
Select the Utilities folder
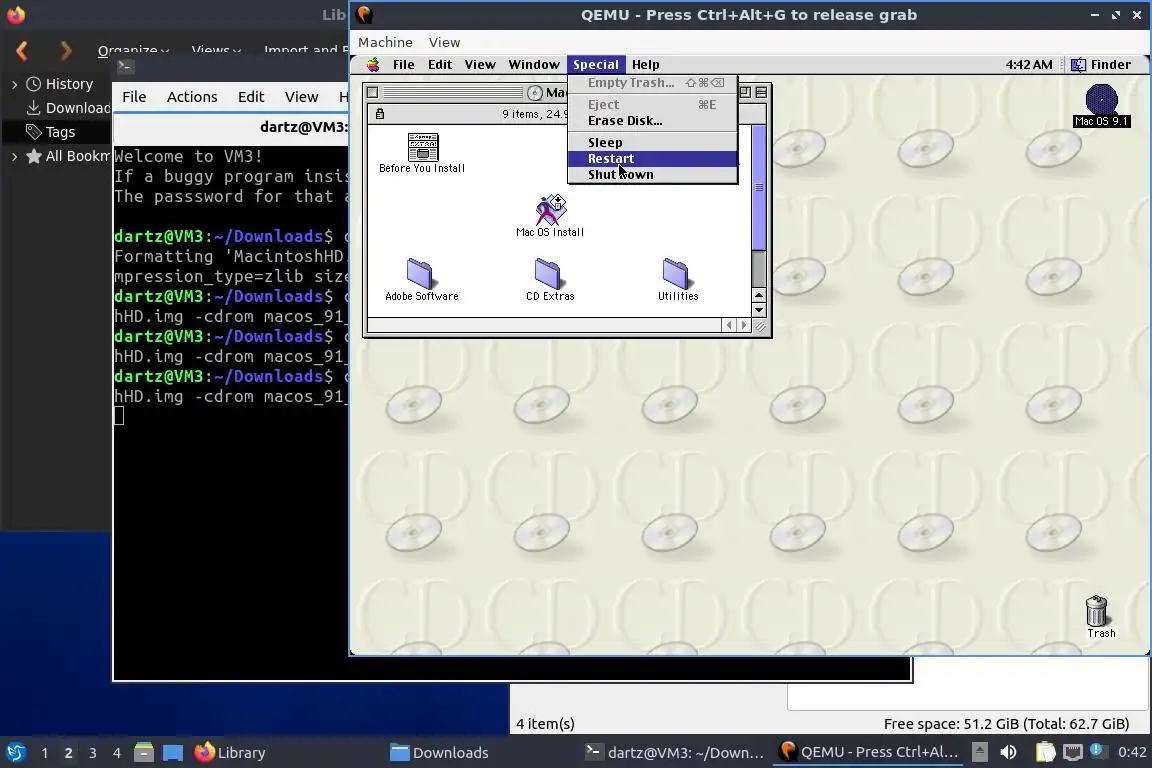point(676,273)
